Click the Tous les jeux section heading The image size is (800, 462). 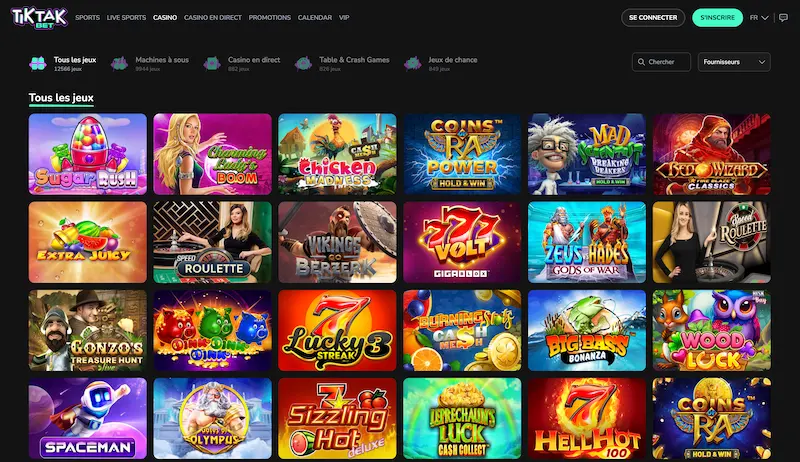pos(61,97)
